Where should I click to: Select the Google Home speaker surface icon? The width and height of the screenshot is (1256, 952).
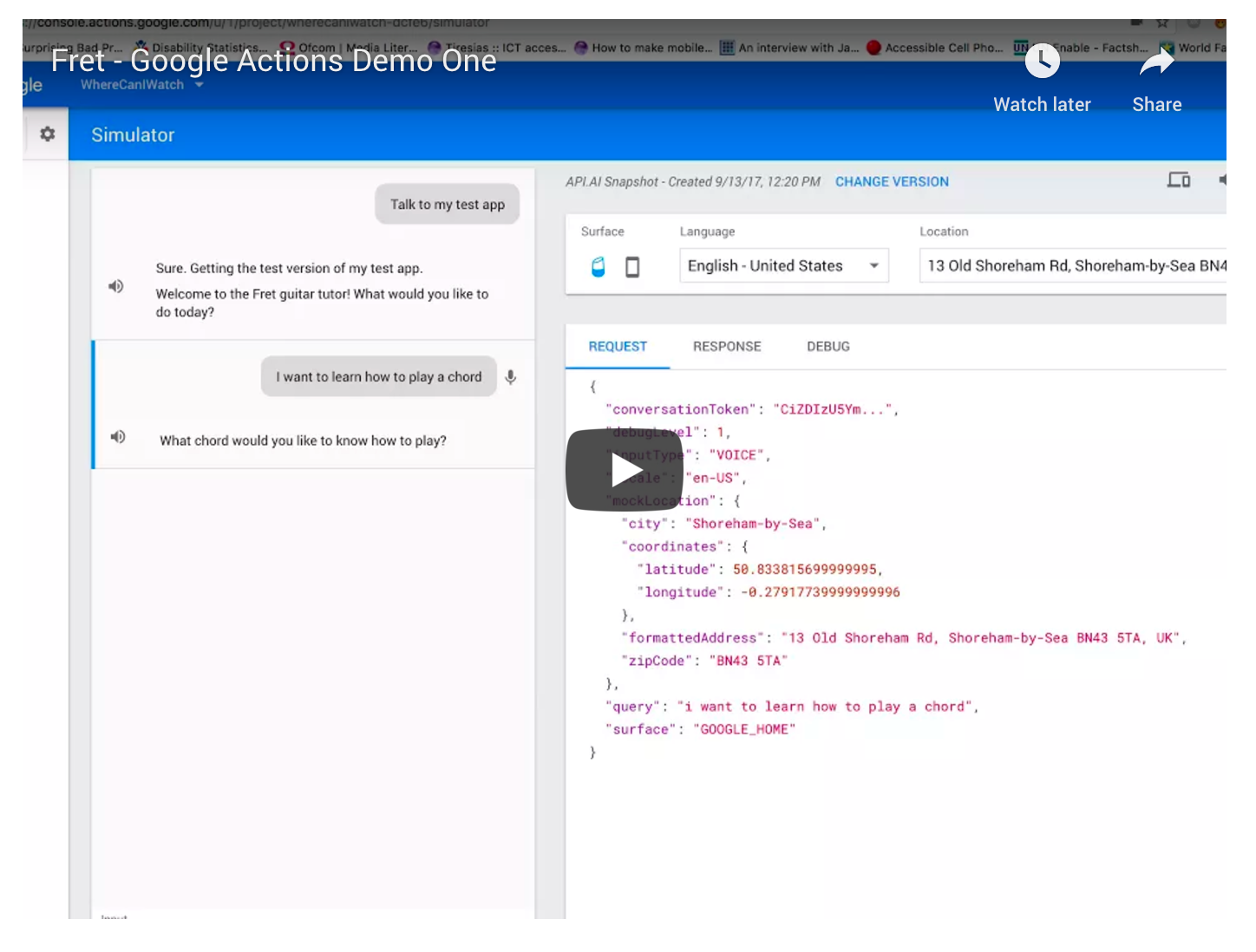click(598, 266)
